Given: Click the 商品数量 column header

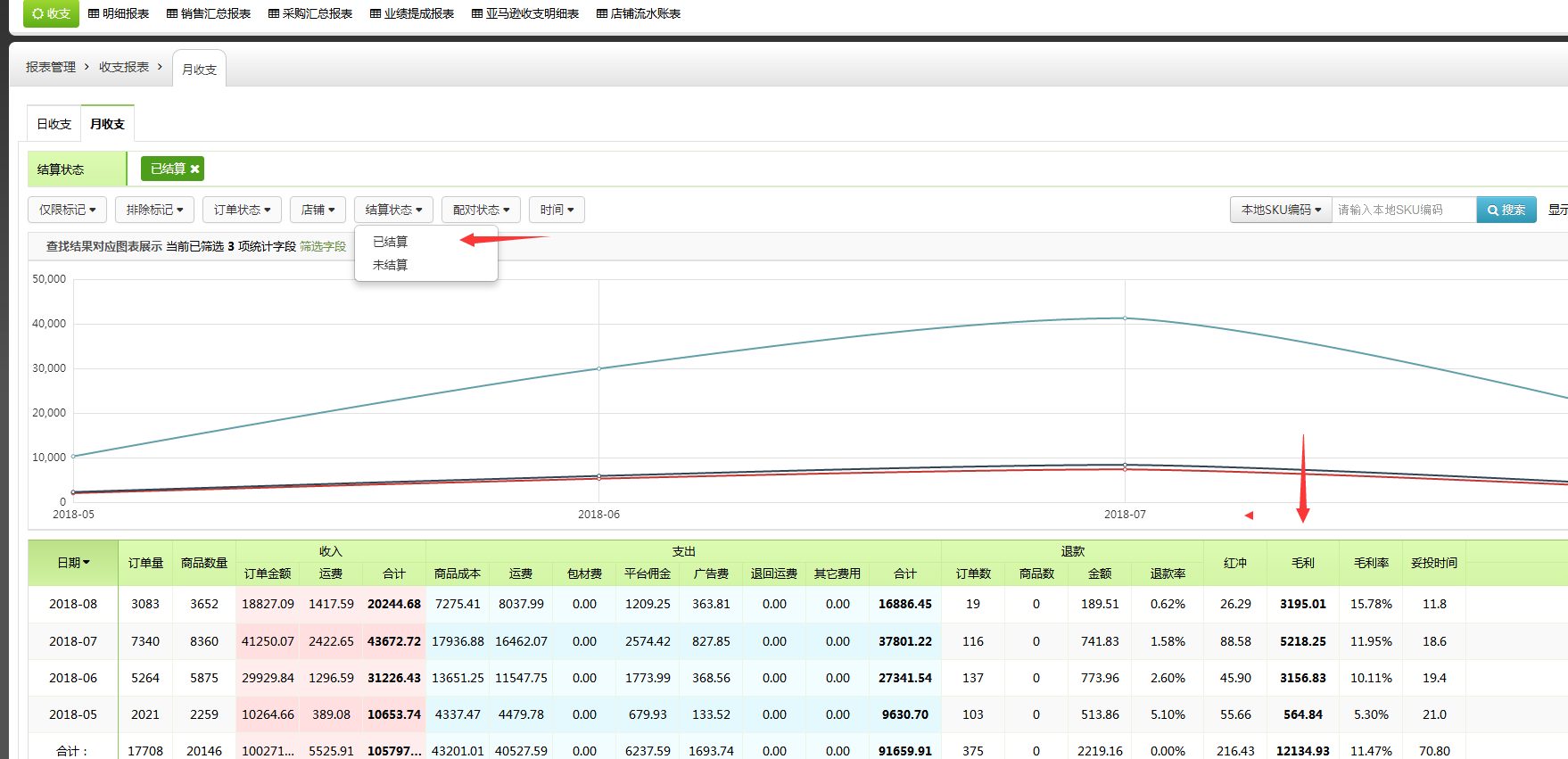Looking at the screenshot, I should pos(204,563).
